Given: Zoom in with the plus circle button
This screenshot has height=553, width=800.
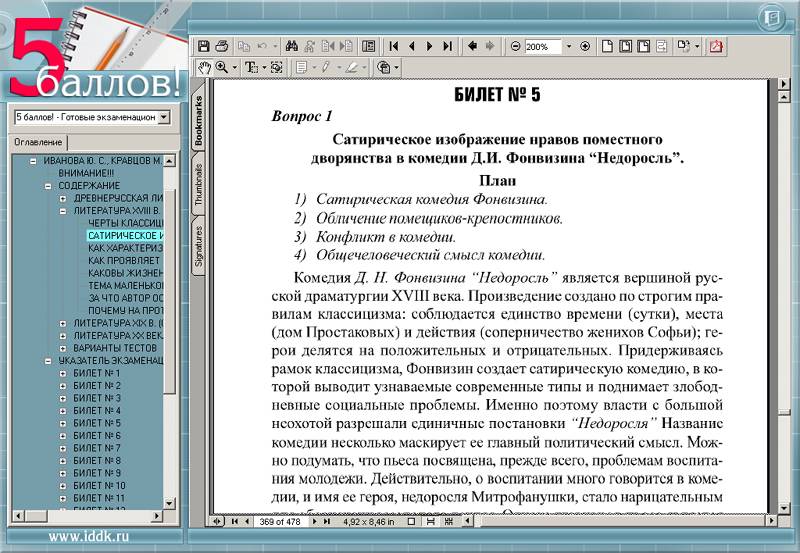Looking at the screenshot, I should (585, 46).
